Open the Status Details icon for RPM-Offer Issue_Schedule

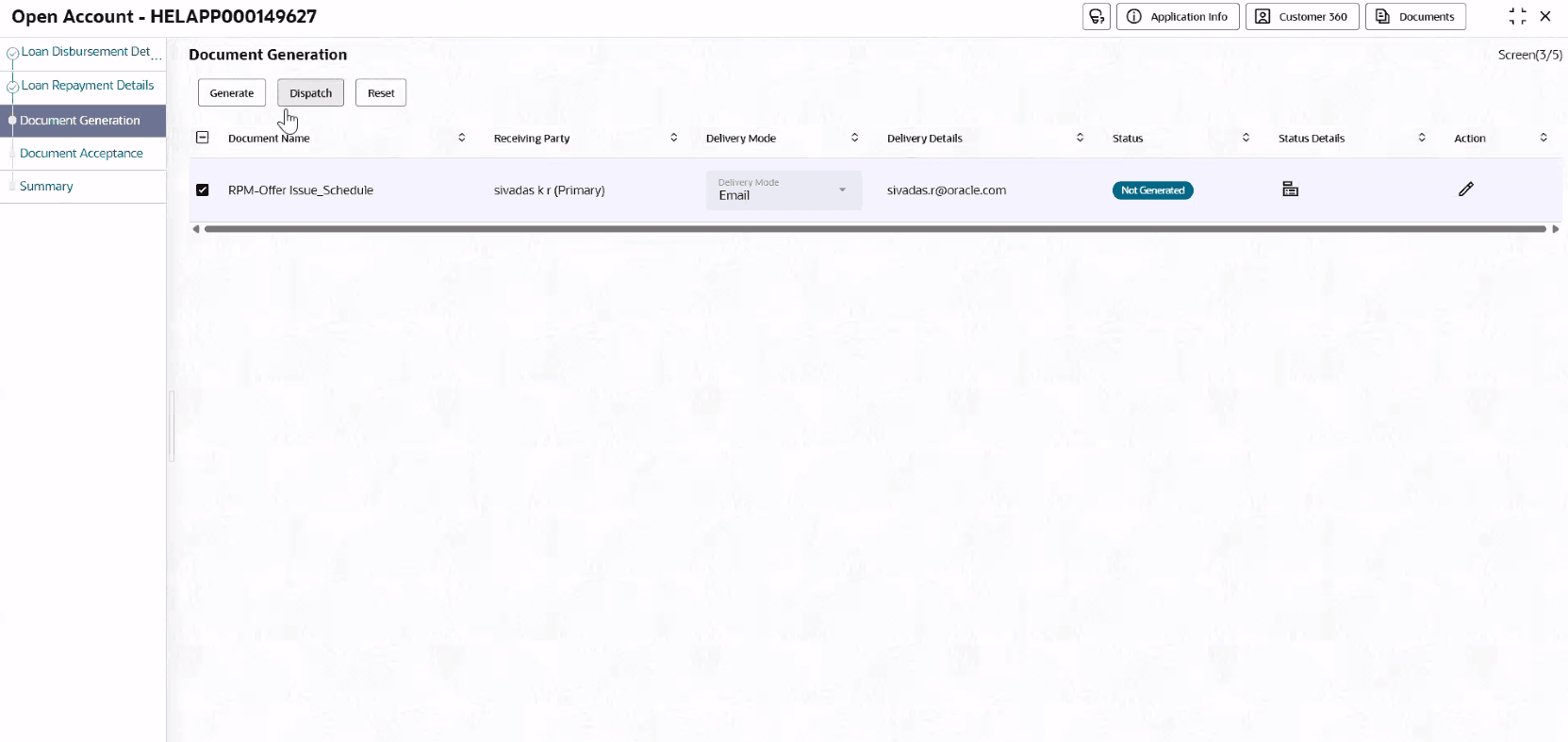[x=1290, y=190]
